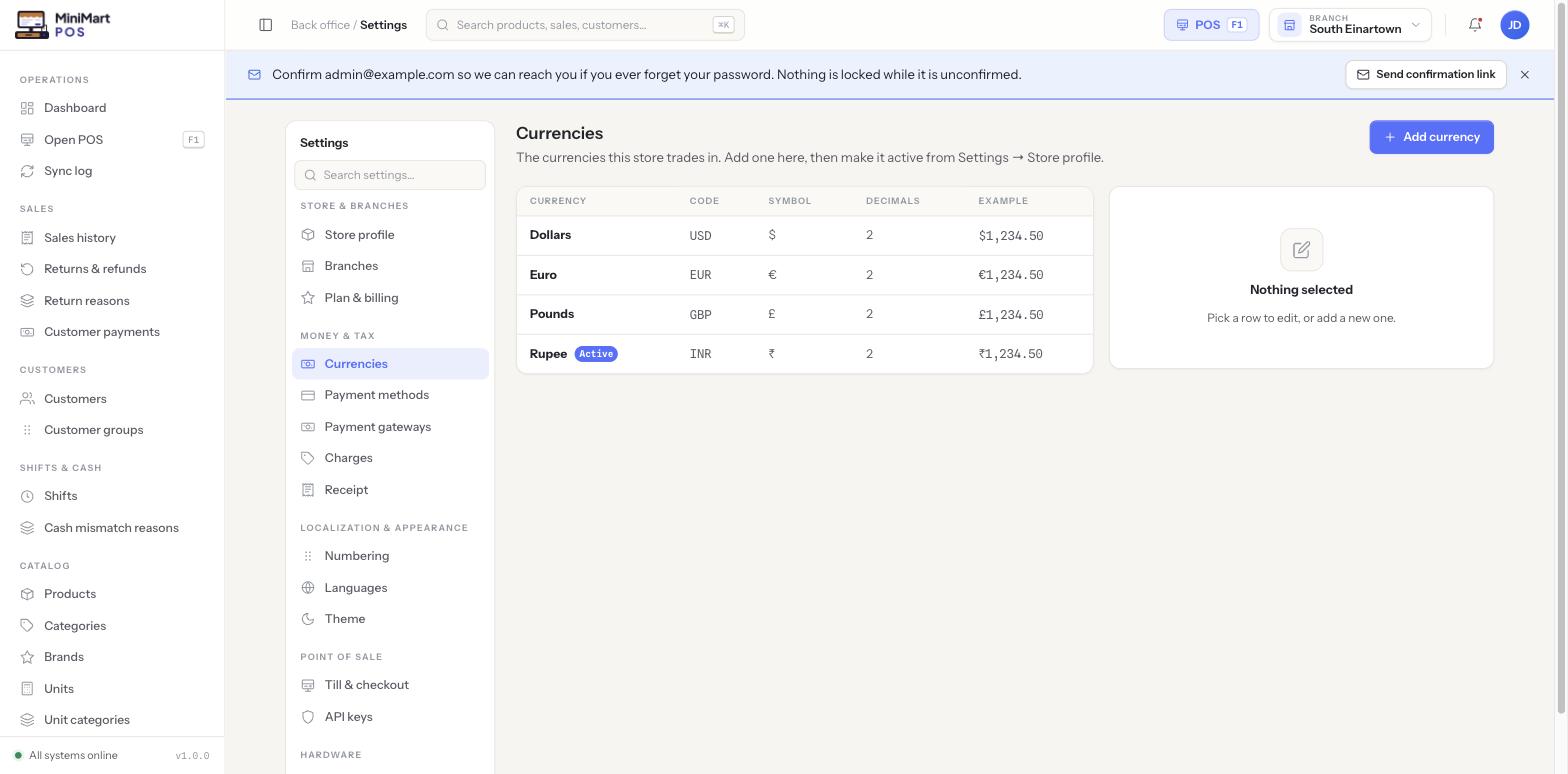Click the Search settings input
Image resolution: width=1568 pixels, height=774 pixels.
tap(390, 175)
